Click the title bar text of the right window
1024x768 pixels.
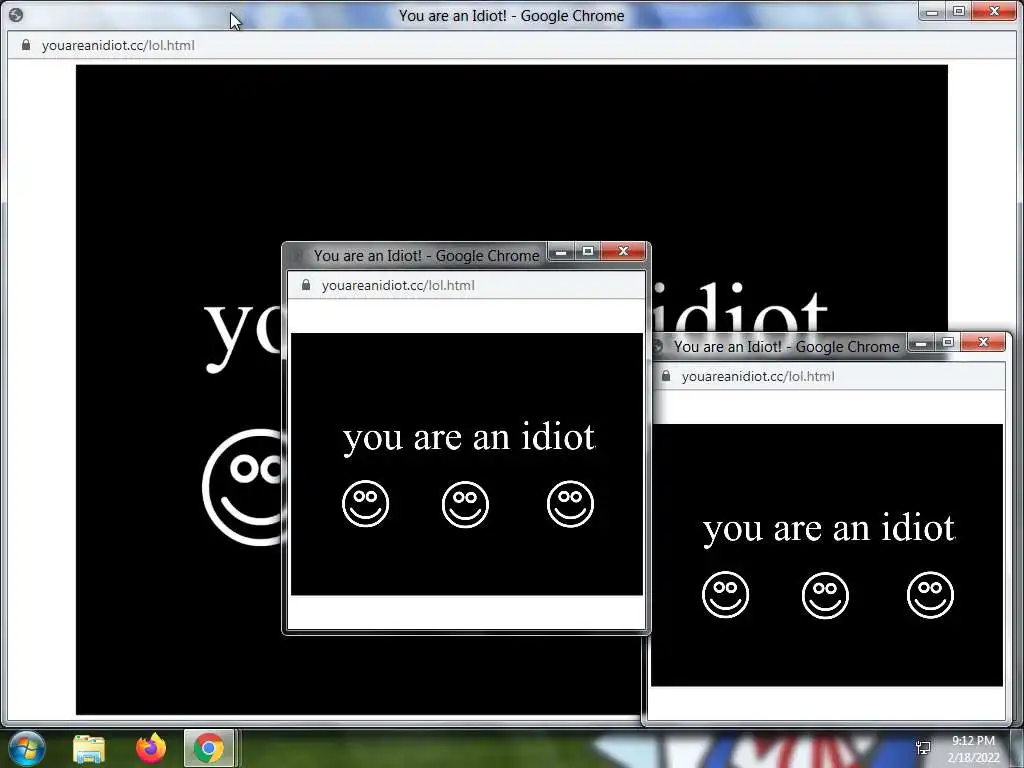coord(786,346)
